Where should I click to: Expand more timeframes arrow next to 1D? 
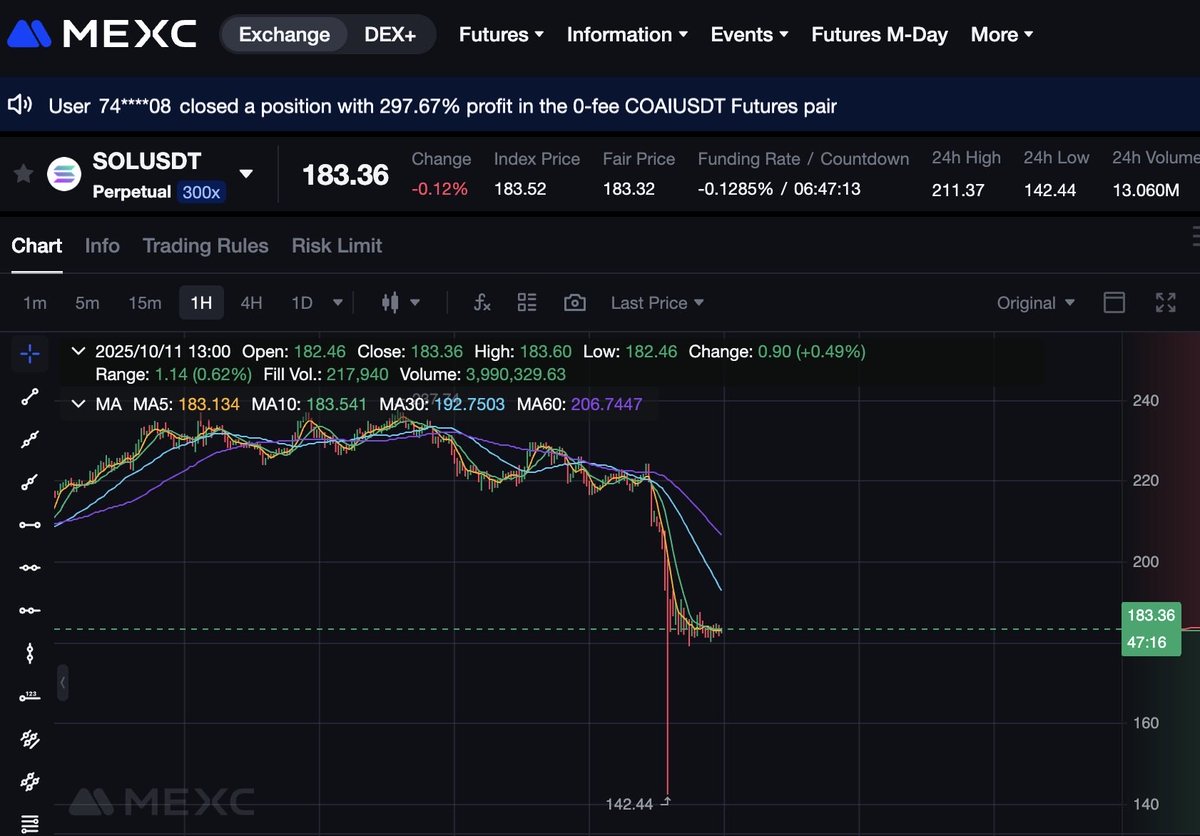[x=338, y=302]
